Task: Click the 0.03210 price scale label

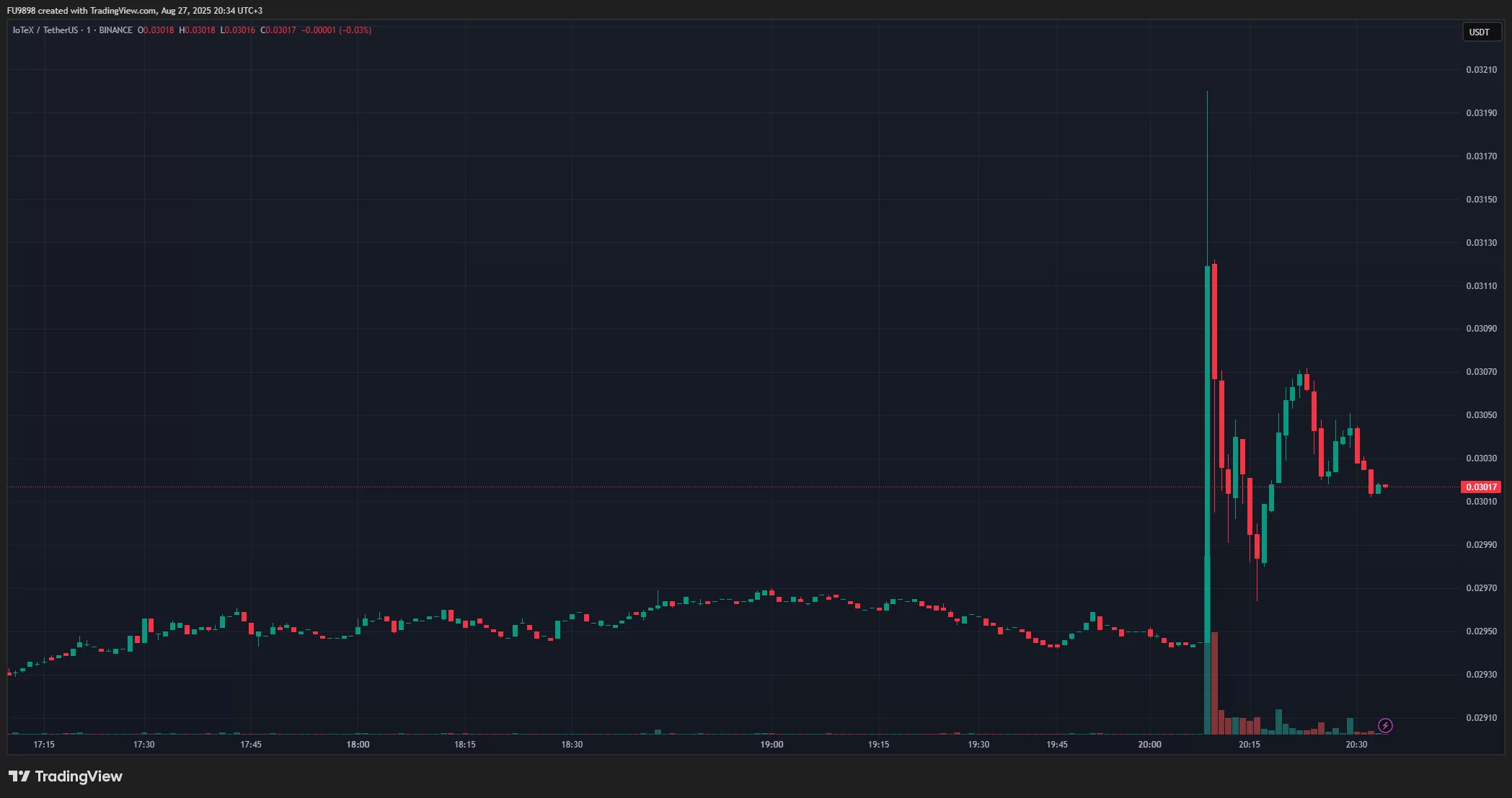Action: pos(1481,70)
